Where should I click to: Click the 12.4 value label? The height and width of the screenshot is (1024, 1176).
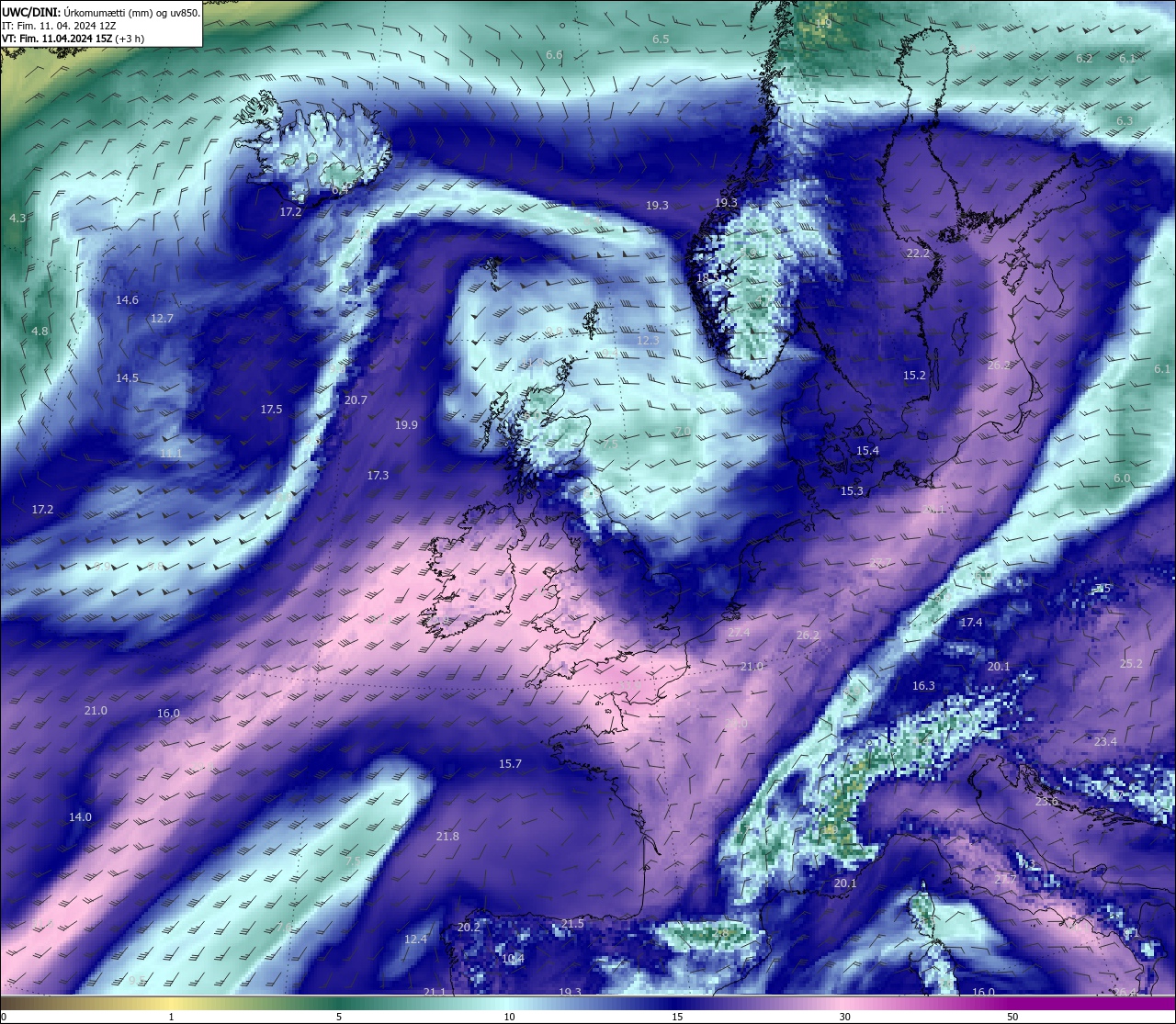tap(415, 939)
